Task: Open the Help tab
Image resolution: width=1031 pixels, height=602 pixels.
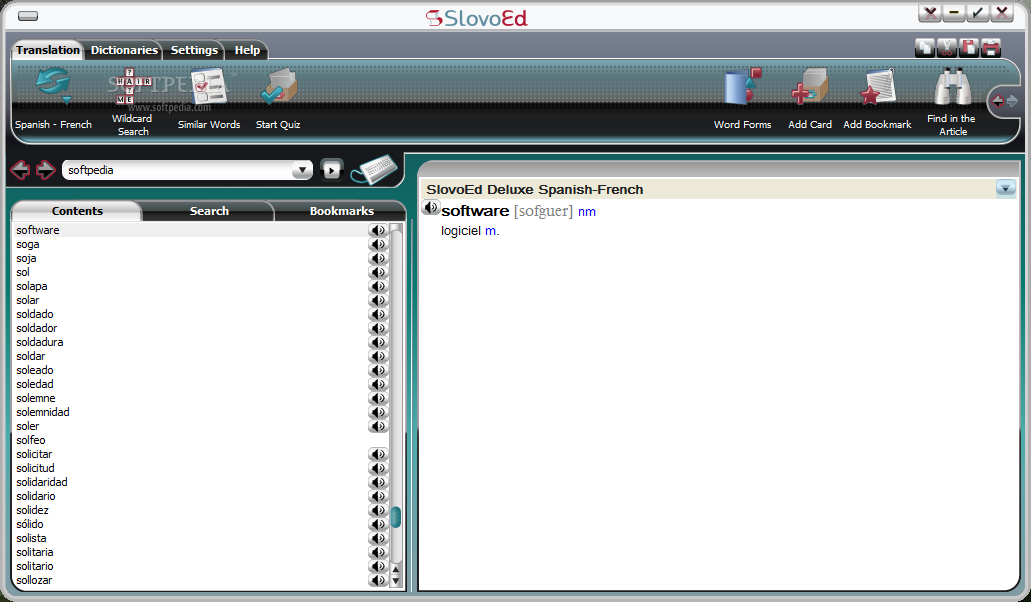Action: point(247,50)
